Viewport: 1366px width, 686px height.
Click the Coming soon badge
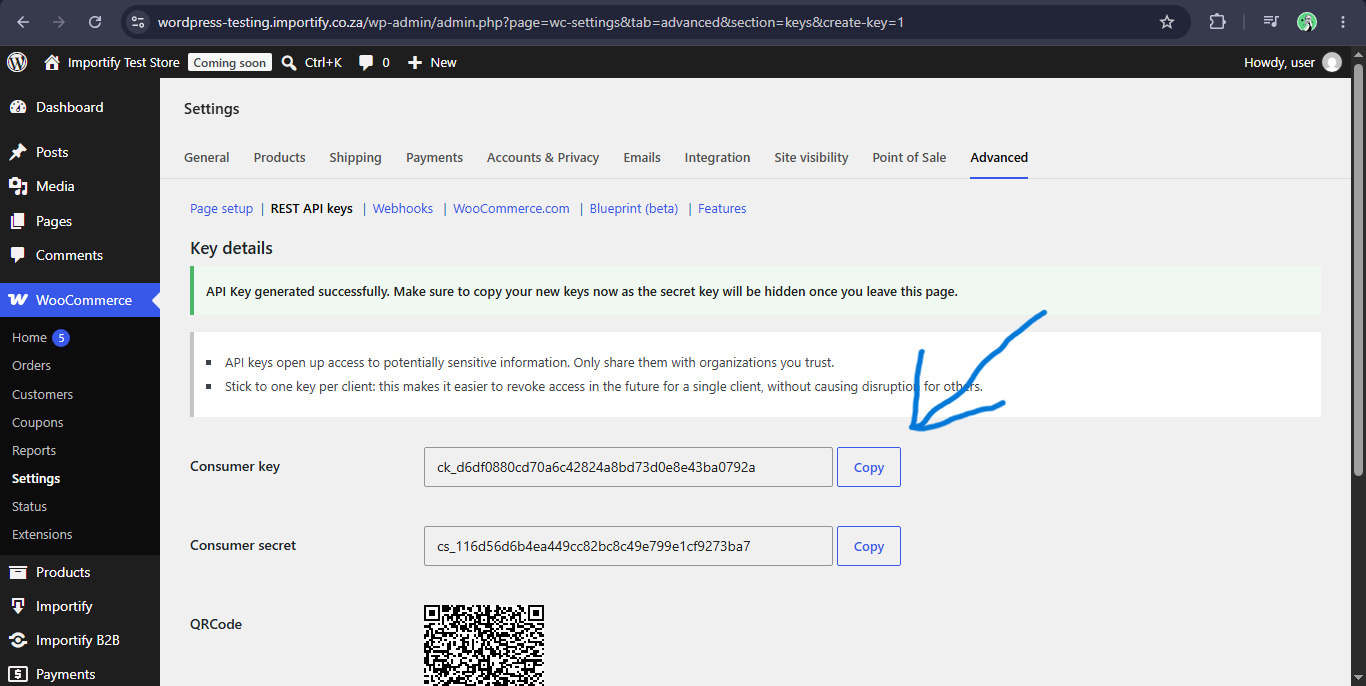230,62
